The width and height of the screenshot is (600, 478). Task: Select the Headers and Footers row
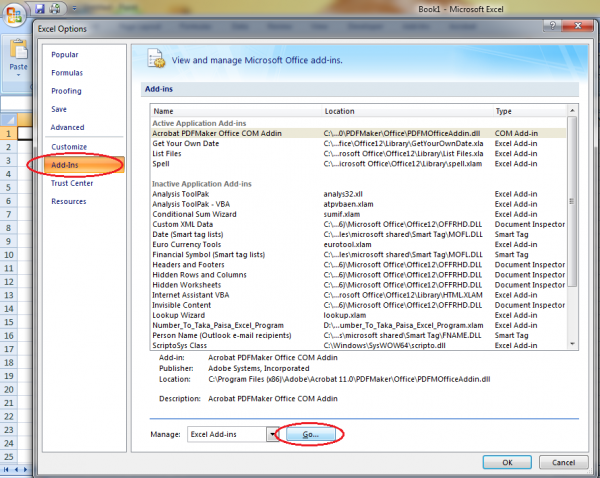[358, 265]
